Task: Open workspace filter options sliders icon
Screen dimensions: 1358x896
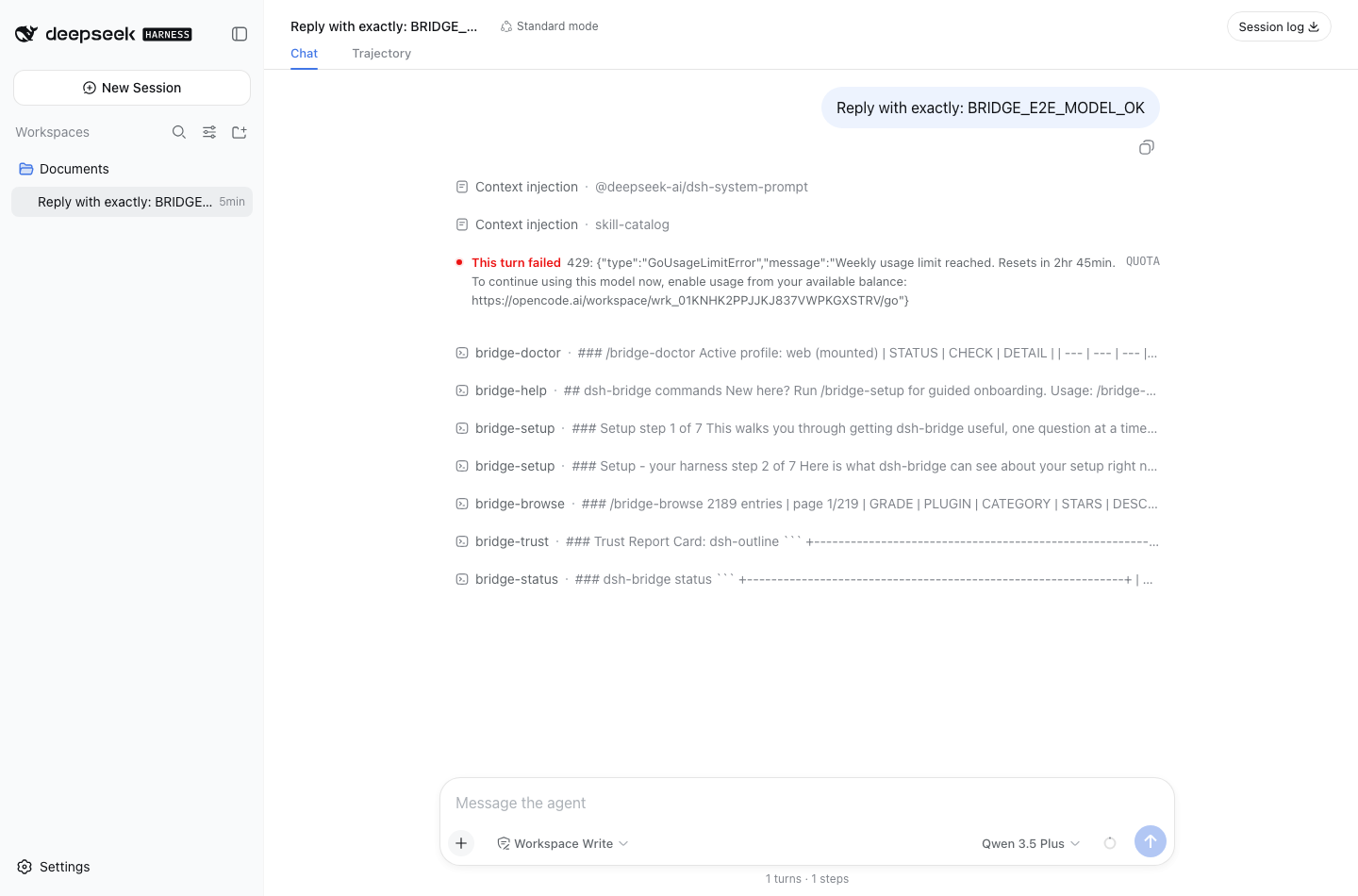Action: (209, 132)
